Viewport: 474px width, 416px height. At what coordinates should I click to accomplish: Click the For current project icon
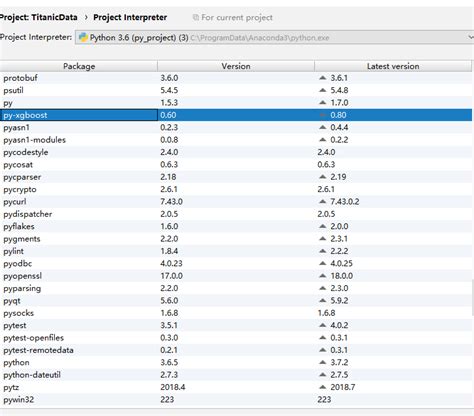pos(196,17)
